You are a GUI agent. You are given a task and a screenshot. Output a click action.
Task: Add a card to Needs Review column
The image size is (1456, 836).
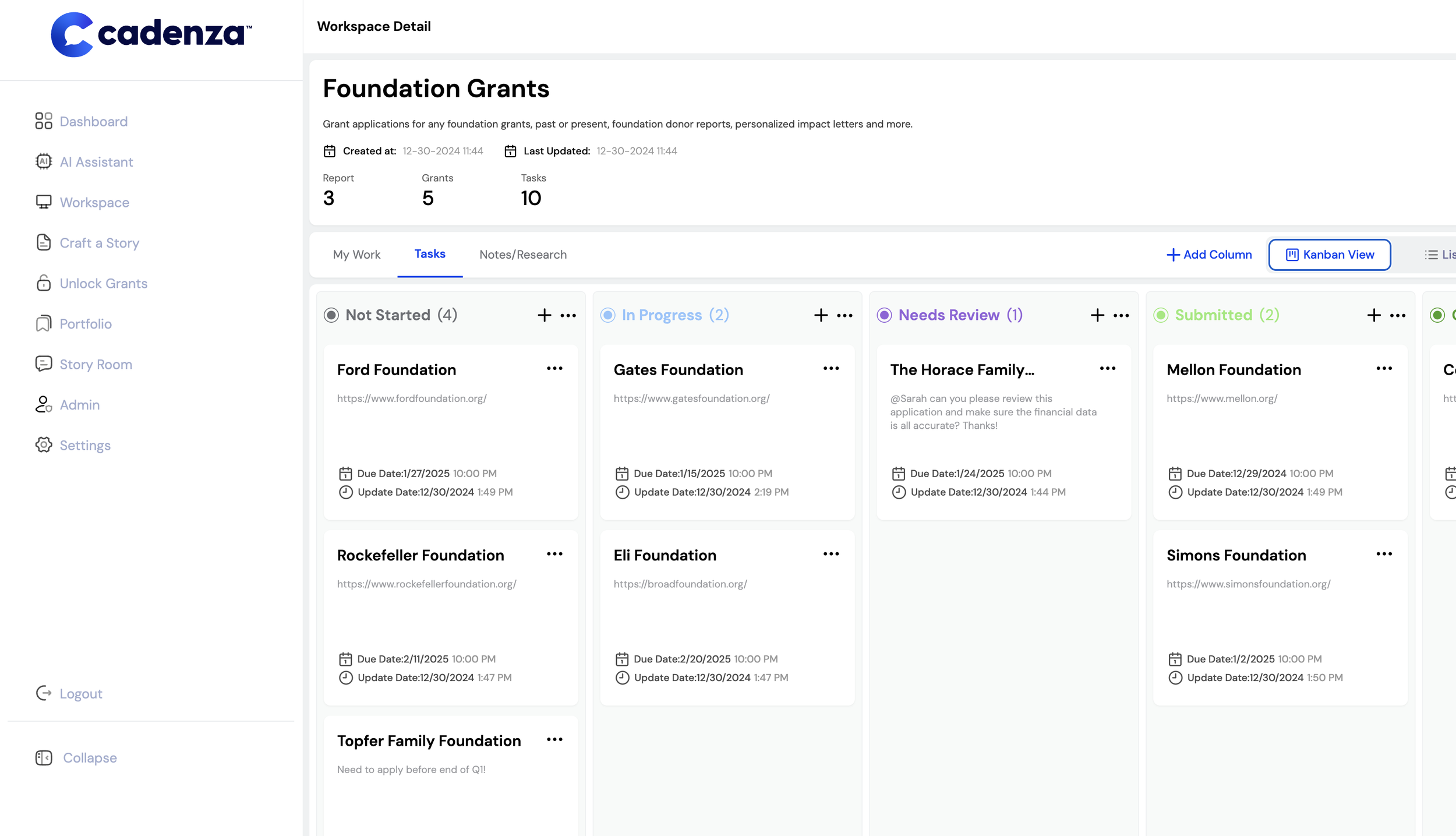click(x=1098, y=315)
